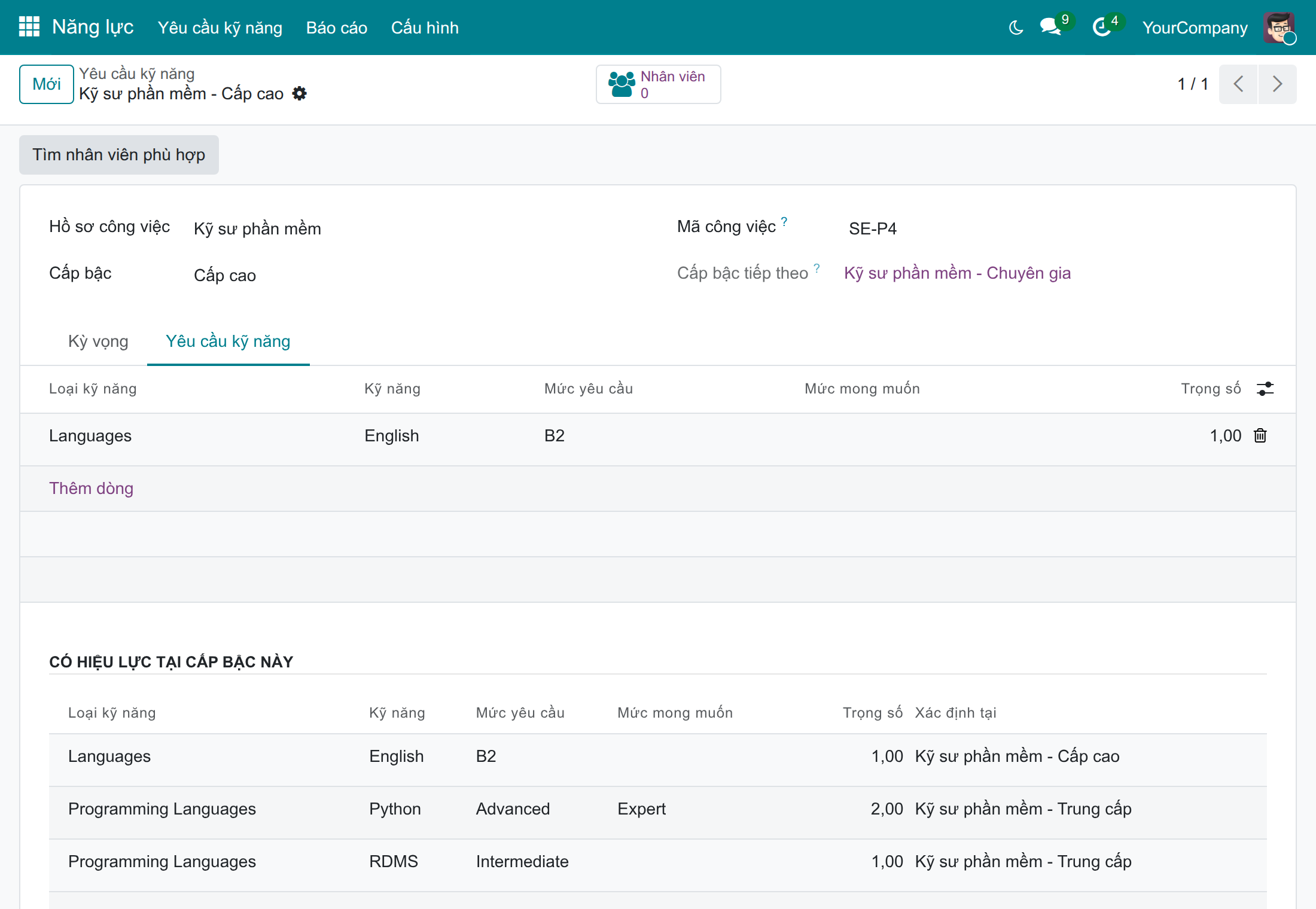The image size is (1316, 909).
Task: Click Tìm nhân viên phù hợp button
Action: pyautogui.click(x=119, y=155)
